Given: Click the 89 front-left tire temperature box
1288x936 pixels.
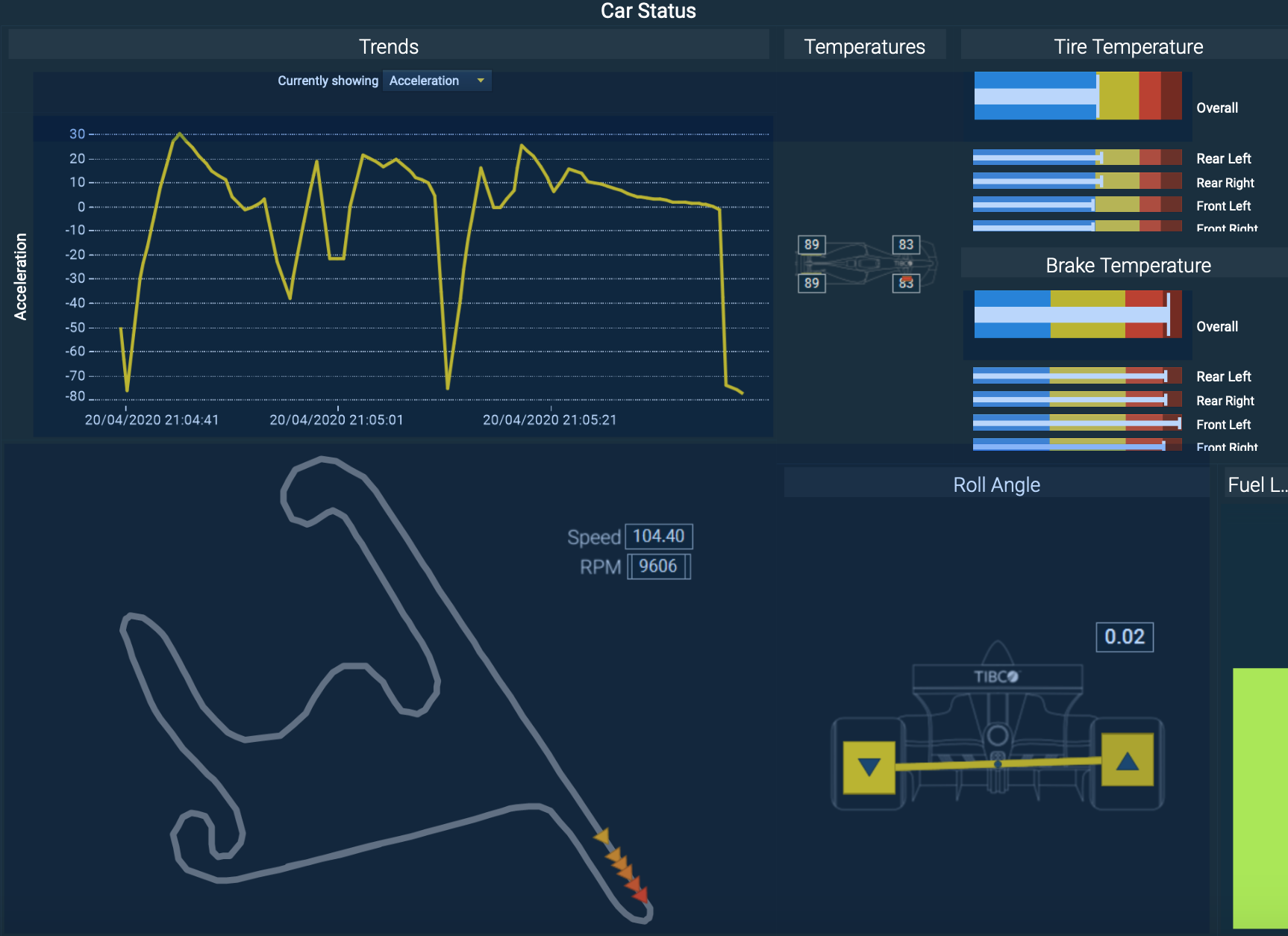Looking at the screenshot, I should click(811, 245).
